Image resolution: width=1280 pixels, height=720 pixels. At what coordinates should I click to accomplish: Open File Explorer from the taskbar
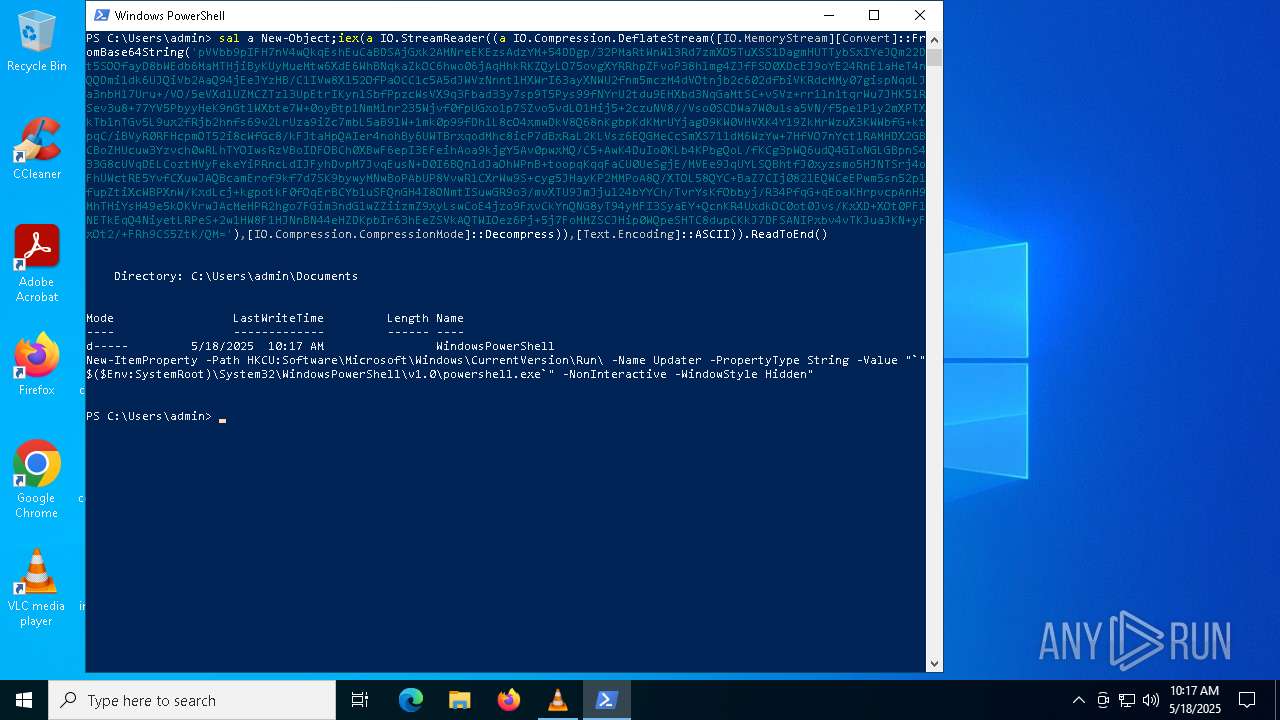pyautogui.click(x=460, y=700)
